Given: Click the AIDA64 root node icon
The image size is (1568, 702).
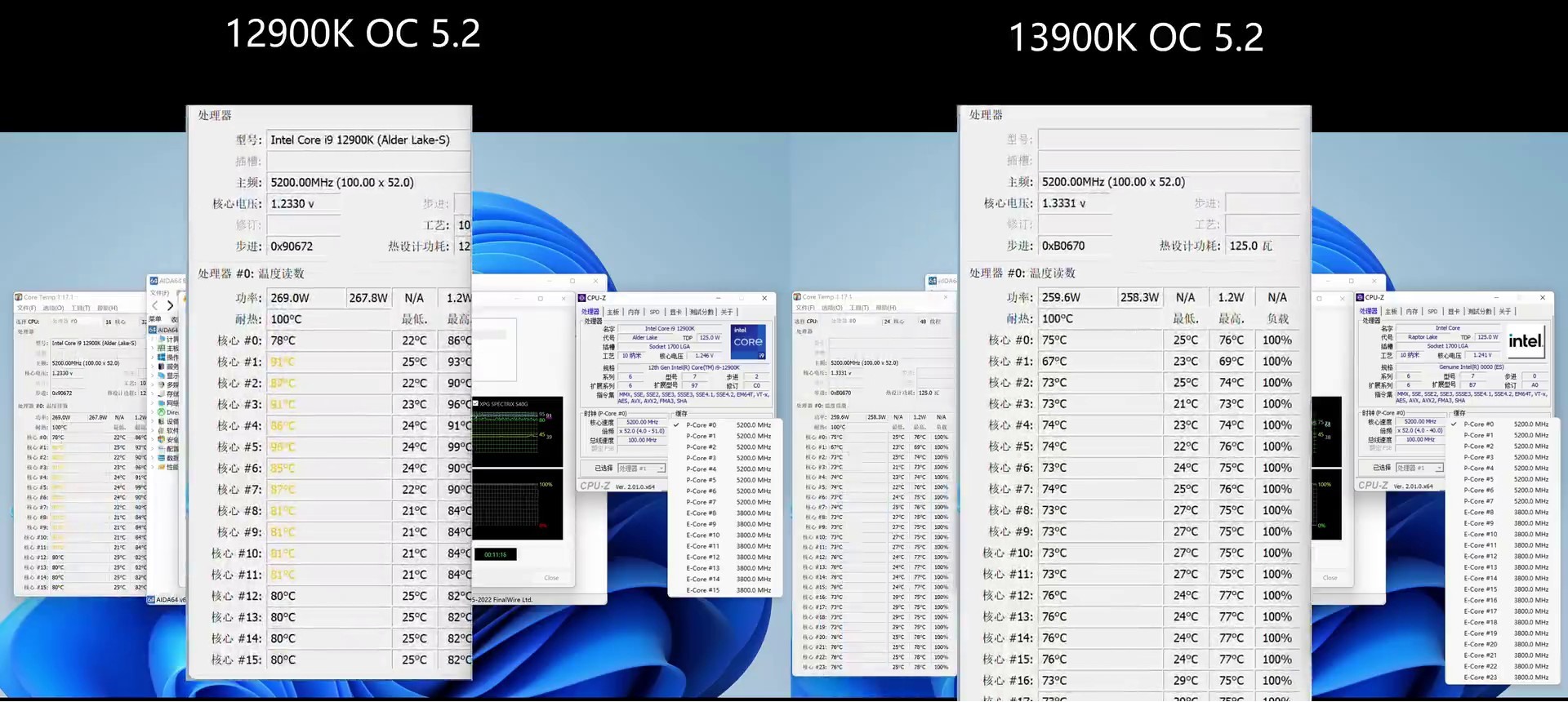Looking at the screenshot, I should click(153, 330).
